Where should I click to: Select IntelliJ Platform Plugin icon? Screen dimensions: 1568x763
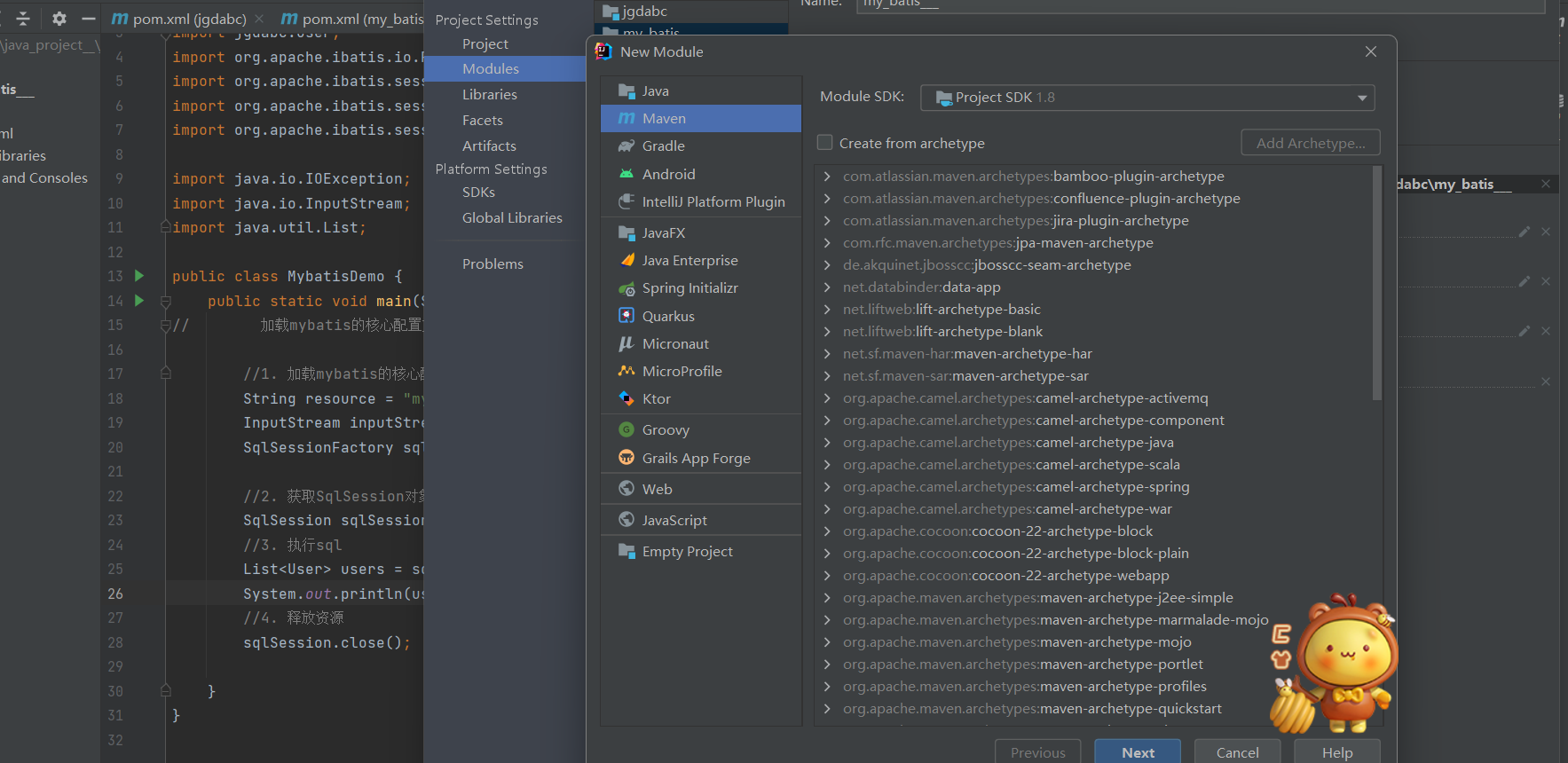(626, 201)
